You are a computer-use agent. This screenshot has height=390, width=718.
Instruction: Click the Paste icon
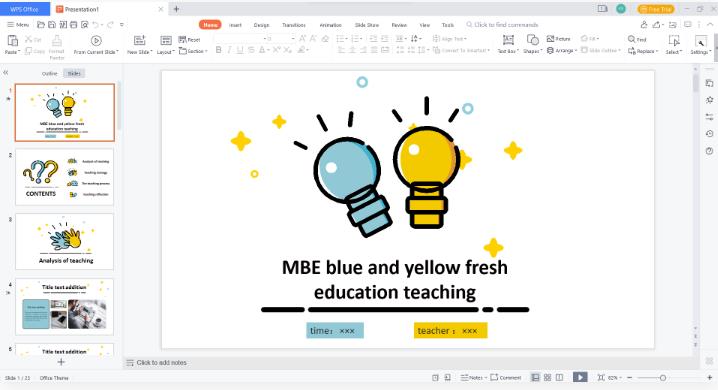coord(12,41)
